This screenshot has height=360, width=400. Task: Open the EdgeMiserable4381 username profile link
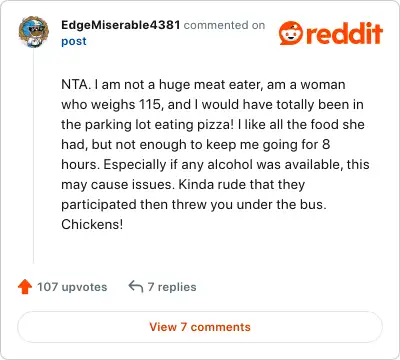[121, 25]
